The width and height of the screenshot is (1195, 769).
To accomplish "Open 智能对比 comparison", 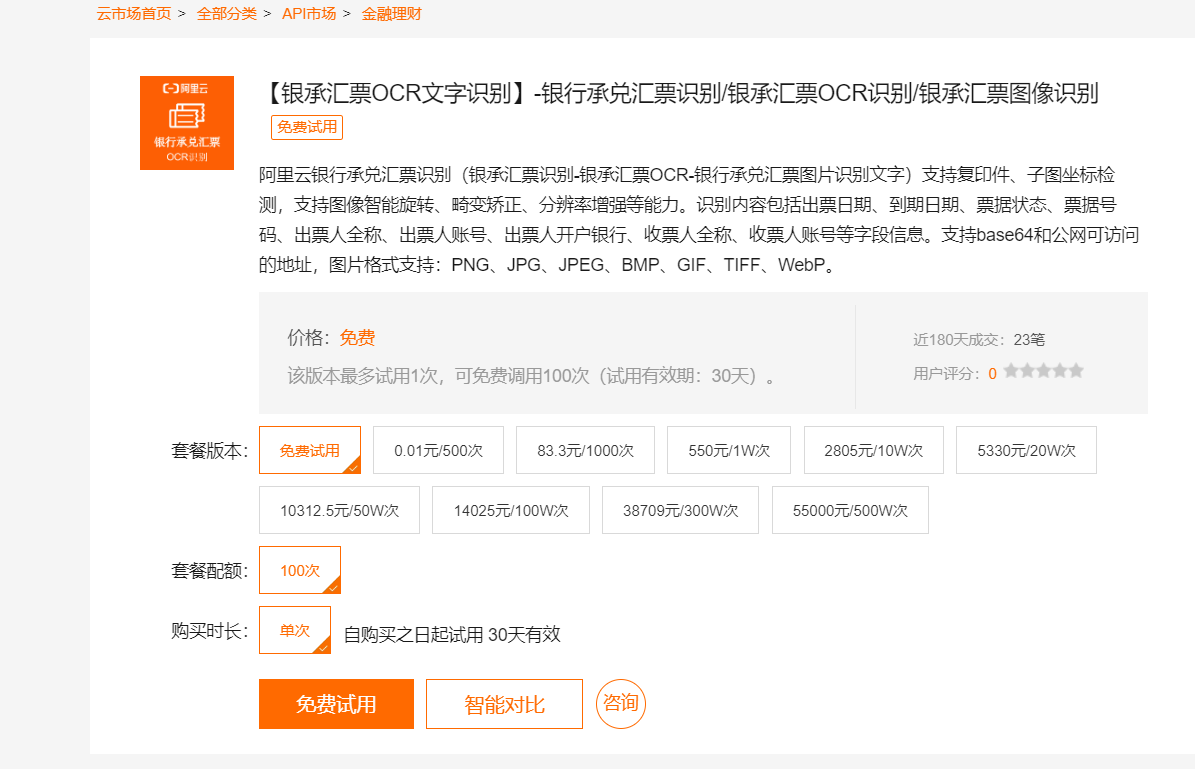I will pyautogui.click(x=505, y=704).
